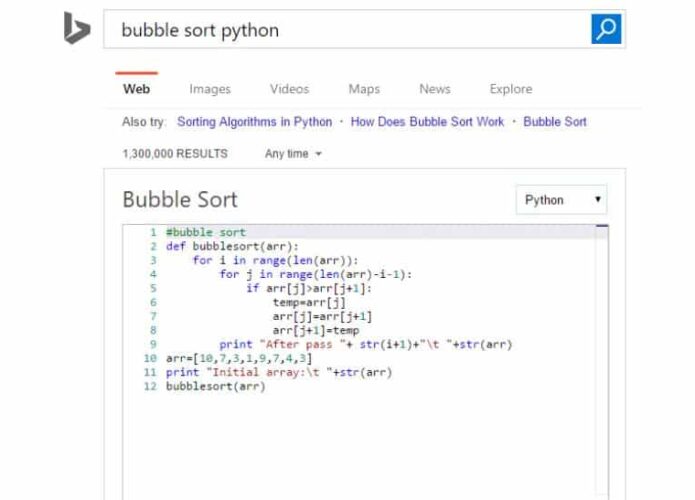Screen dimensions: 695x500
Task: Click into the search box text field
Action: (347, 30)
